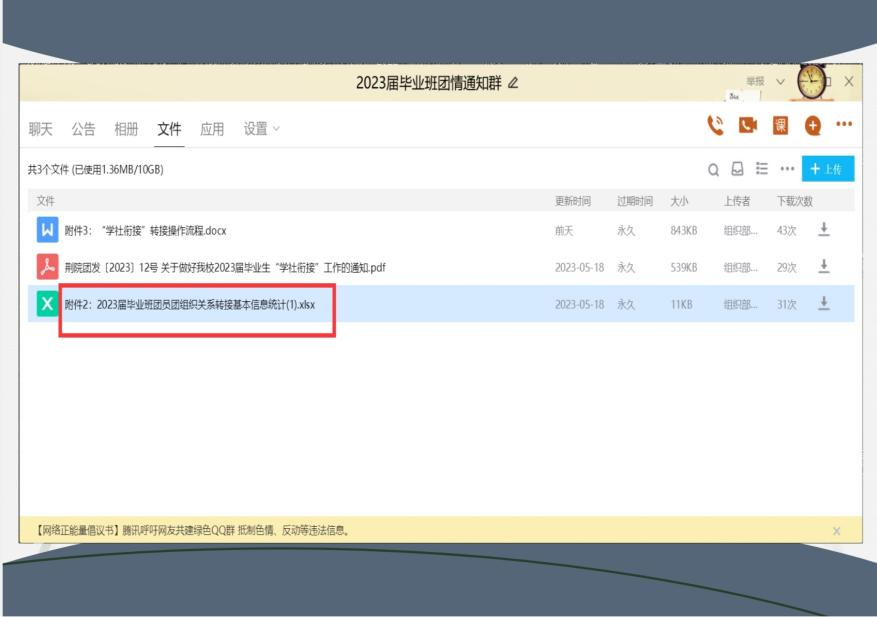Click the orange plus chat bubble icon

(812, 126)
